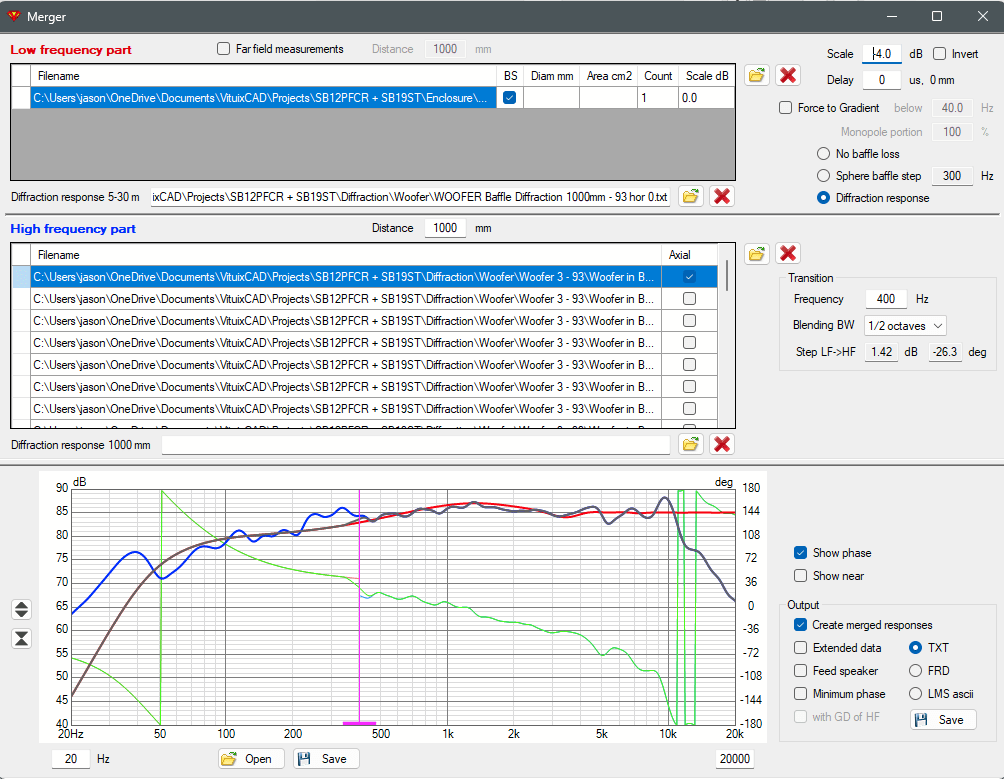The height and width of the screenshot is (779, 1004).
Task: Click the Scale dB input field
Action: 882,54
